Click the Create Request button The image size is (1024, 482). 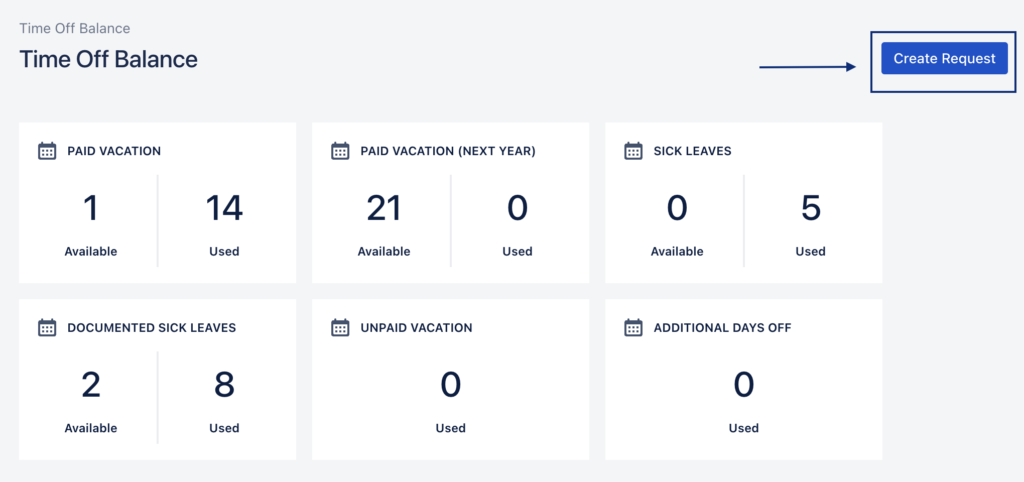pyautogui.click(x=944, y=59)
